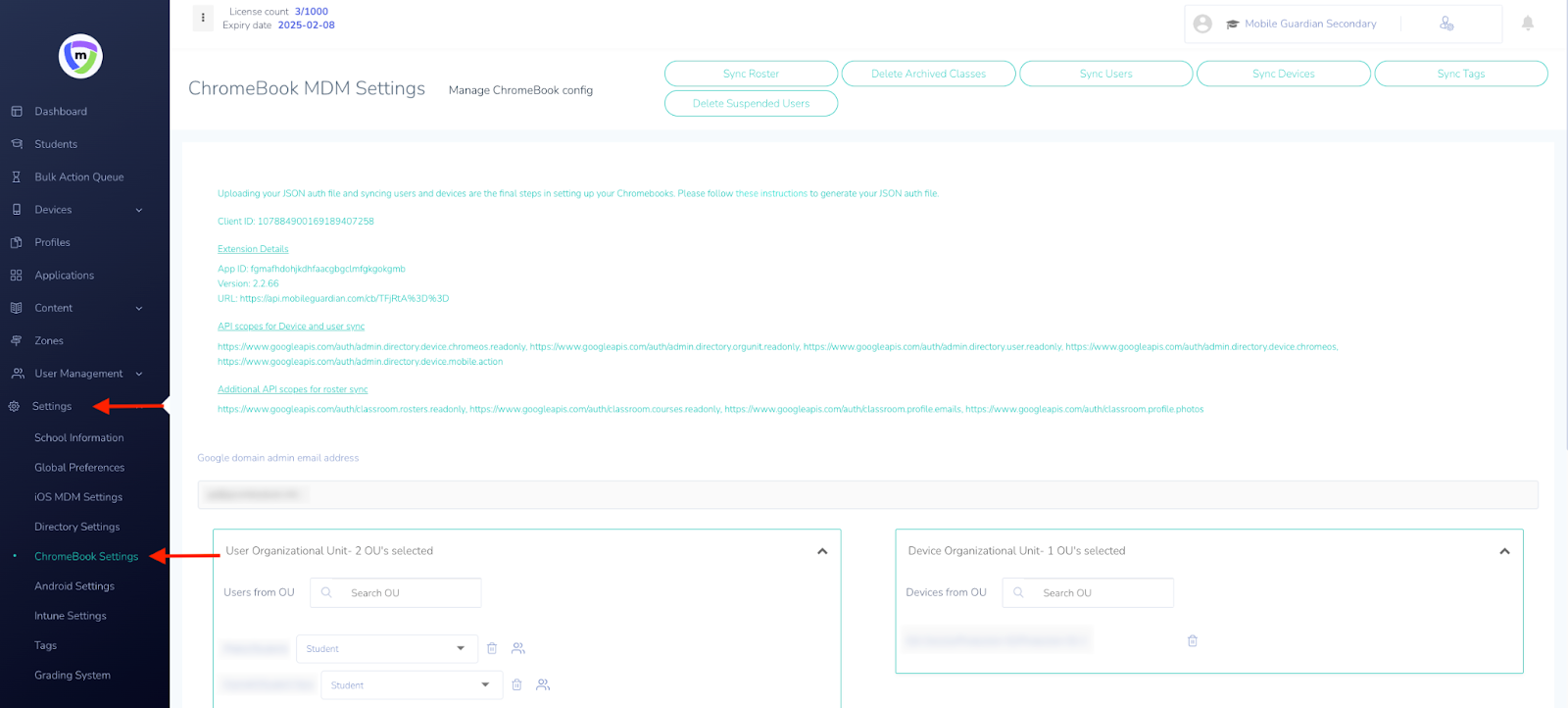The image size is (1568, 708).
Task: Click the user avatar icon in header
Action: pos(1202,24)
